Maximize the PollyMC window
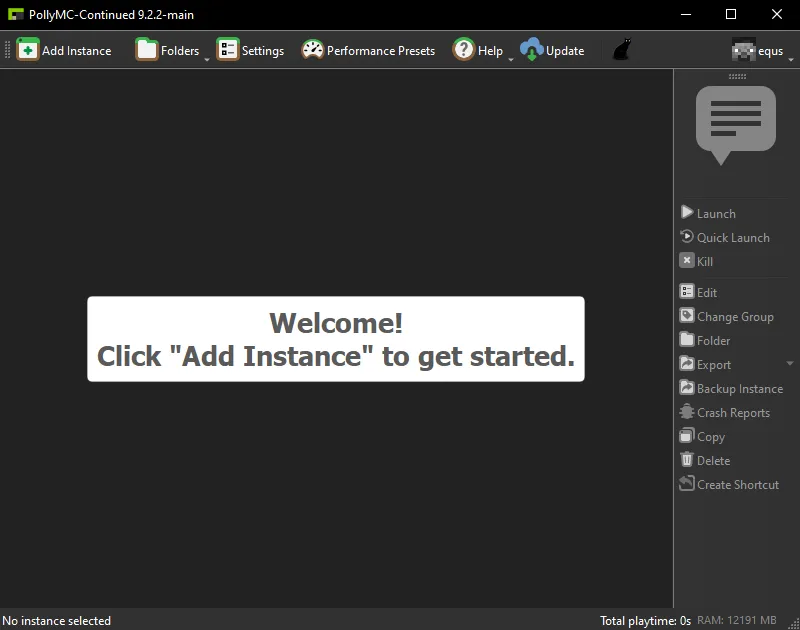 pos(731,14)
